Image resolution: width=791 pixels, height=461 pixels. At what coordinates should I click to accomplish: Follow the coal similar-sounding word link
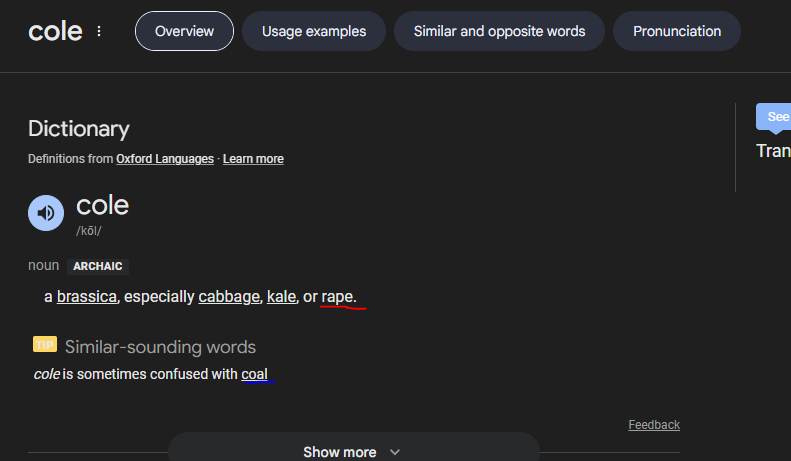[x=254, y=374]
